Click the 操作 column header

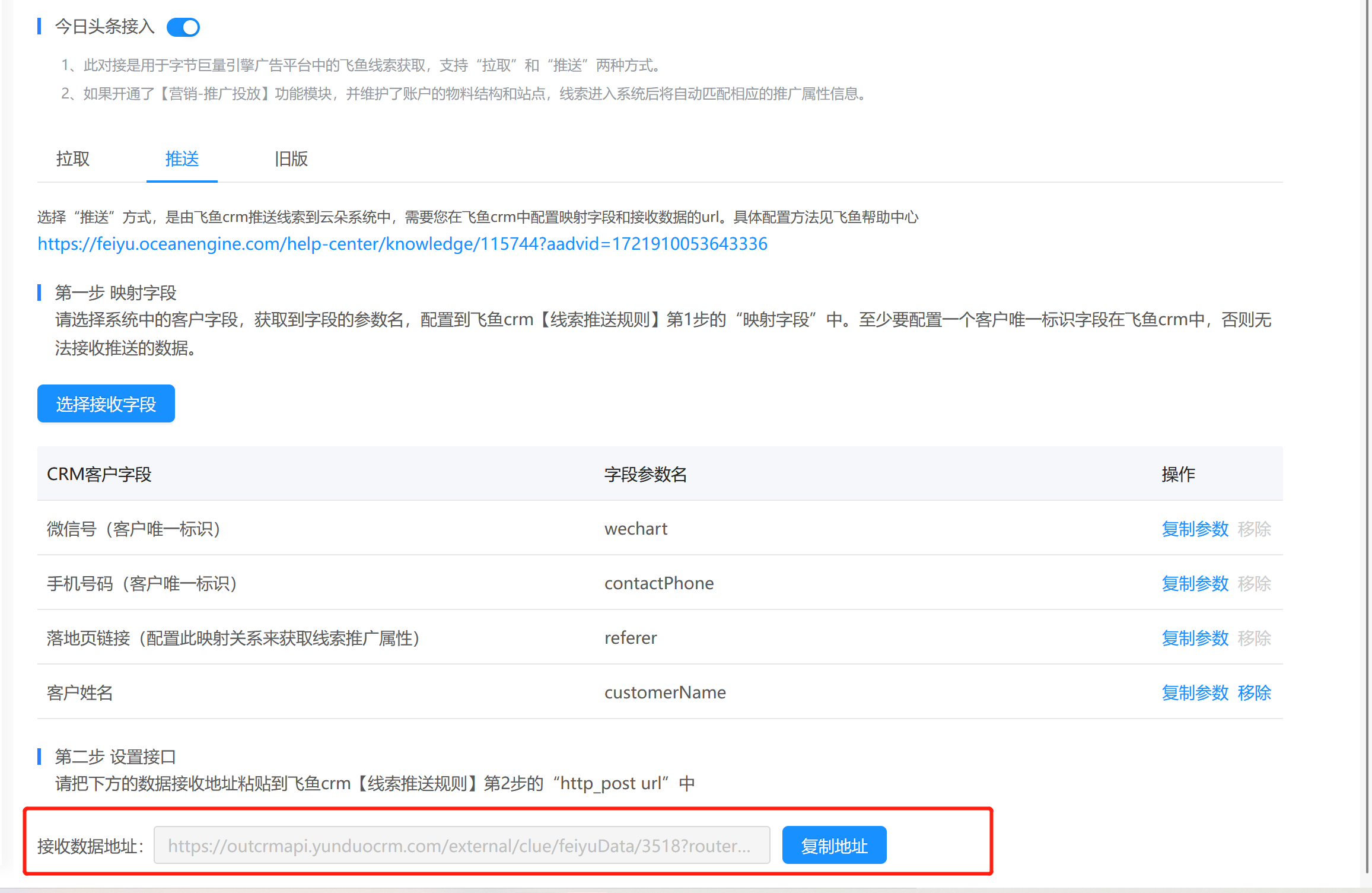tap(1178, 474)
